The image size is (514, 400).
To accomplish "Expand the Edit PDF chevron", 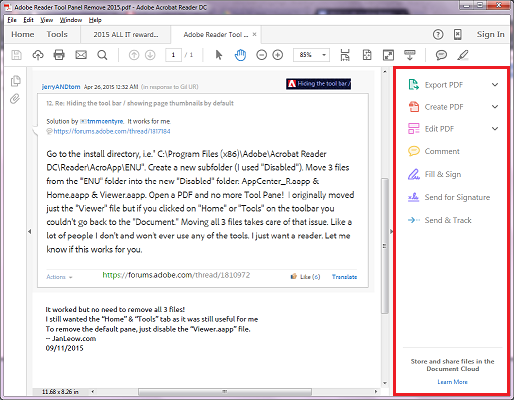I will click(495, 129).
